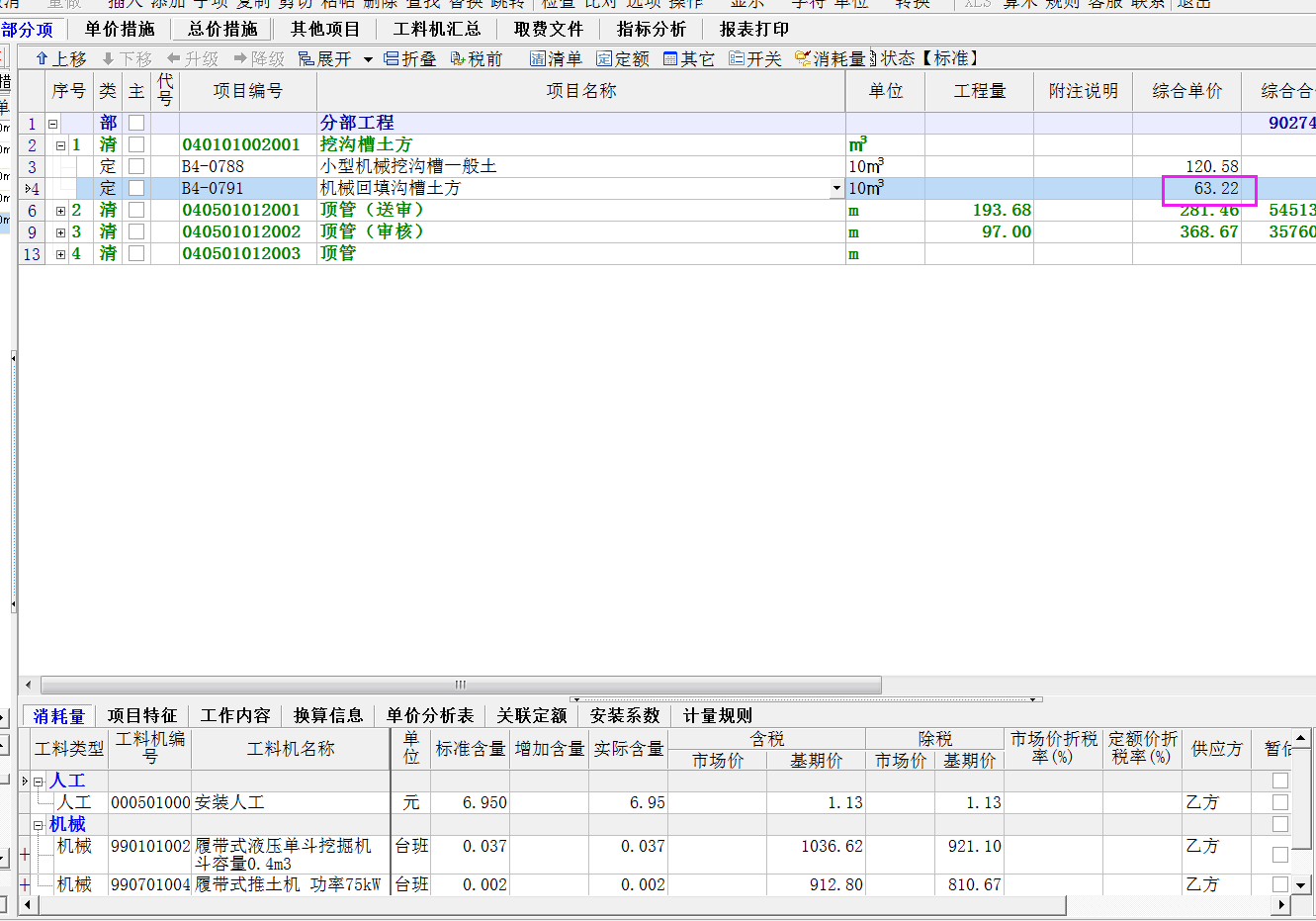Tick the 暂估 checkbox on 安装人工 row
Viewport: 1316px width, 921px height.
[1280, 802]
